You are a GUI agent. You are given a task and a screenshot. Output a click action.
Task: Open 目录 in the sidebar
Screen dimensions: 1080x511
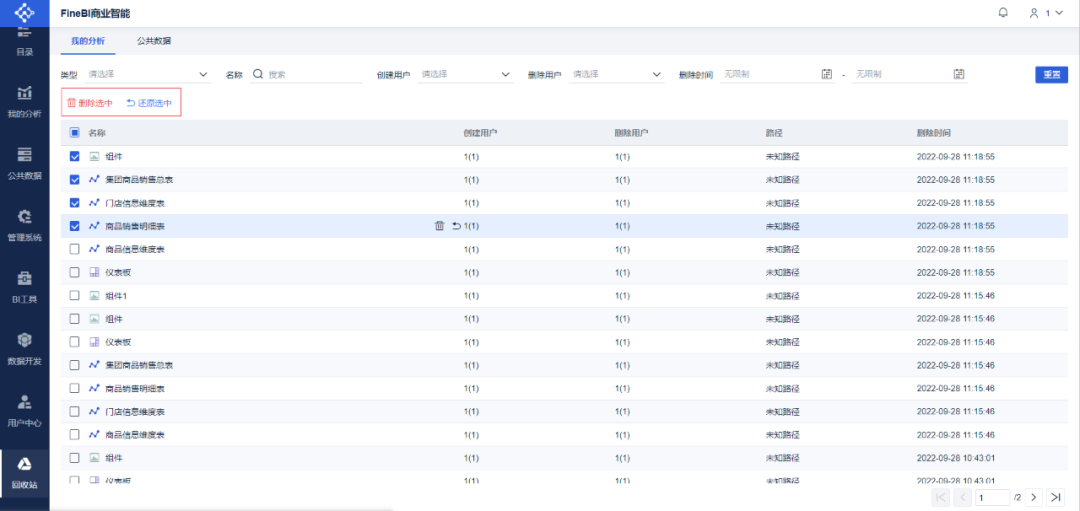pyautogui.click(x=24, y=41)
